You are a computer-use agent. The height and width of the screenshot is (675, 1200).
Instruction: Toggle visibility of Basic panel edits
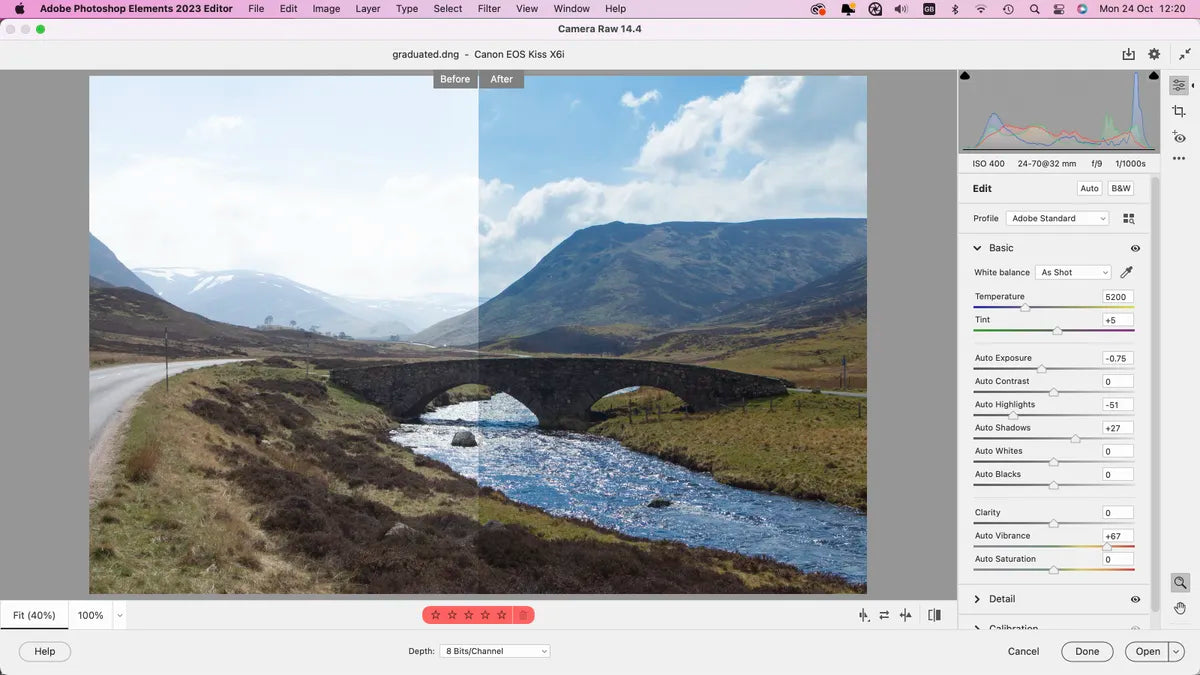[1135, 248]
